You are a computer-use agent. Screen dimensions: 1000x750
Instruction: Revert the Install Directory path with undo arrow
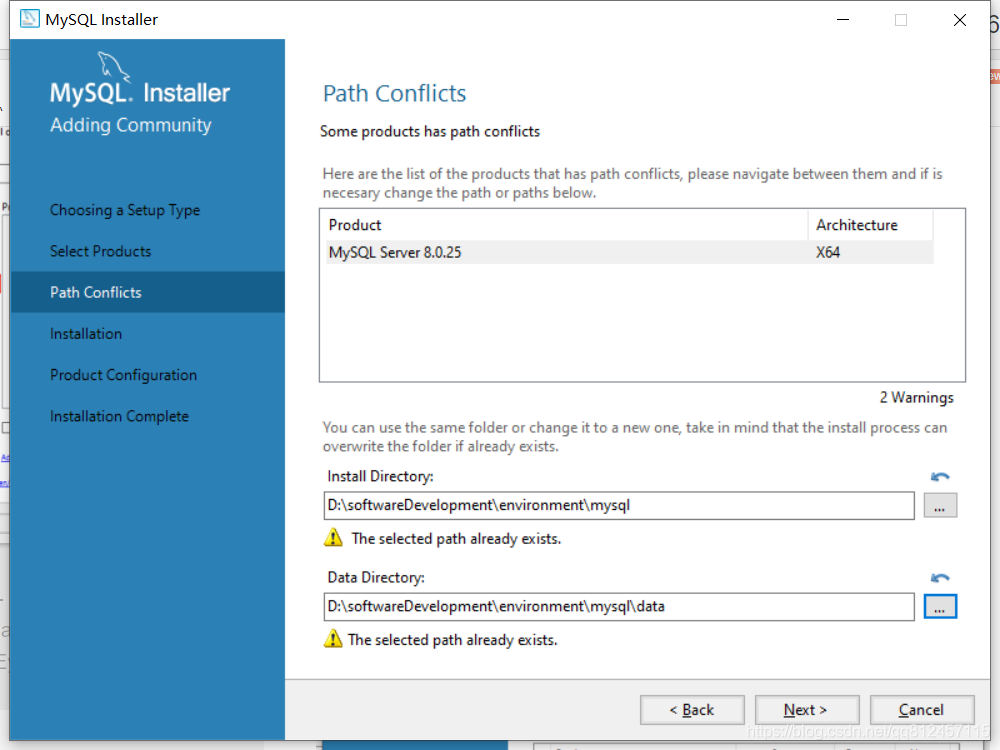pyautogui.click(x=939, y=476)
